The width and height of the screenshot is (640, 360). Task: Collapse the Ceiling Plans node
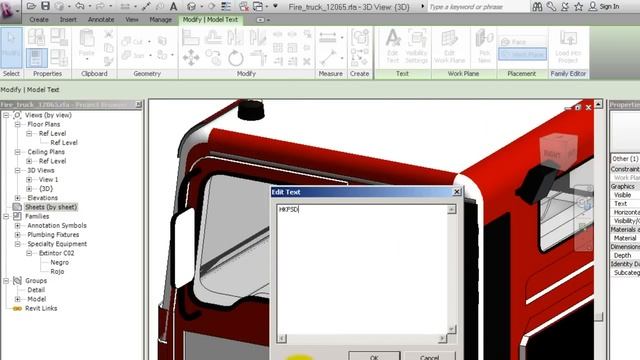18,152
